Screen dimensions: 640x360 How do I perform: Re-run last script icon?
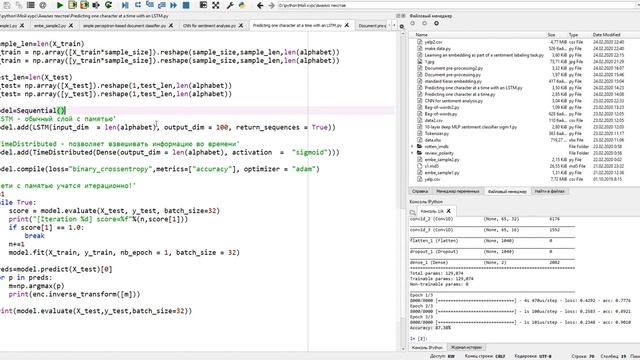[x=109, y=5]
